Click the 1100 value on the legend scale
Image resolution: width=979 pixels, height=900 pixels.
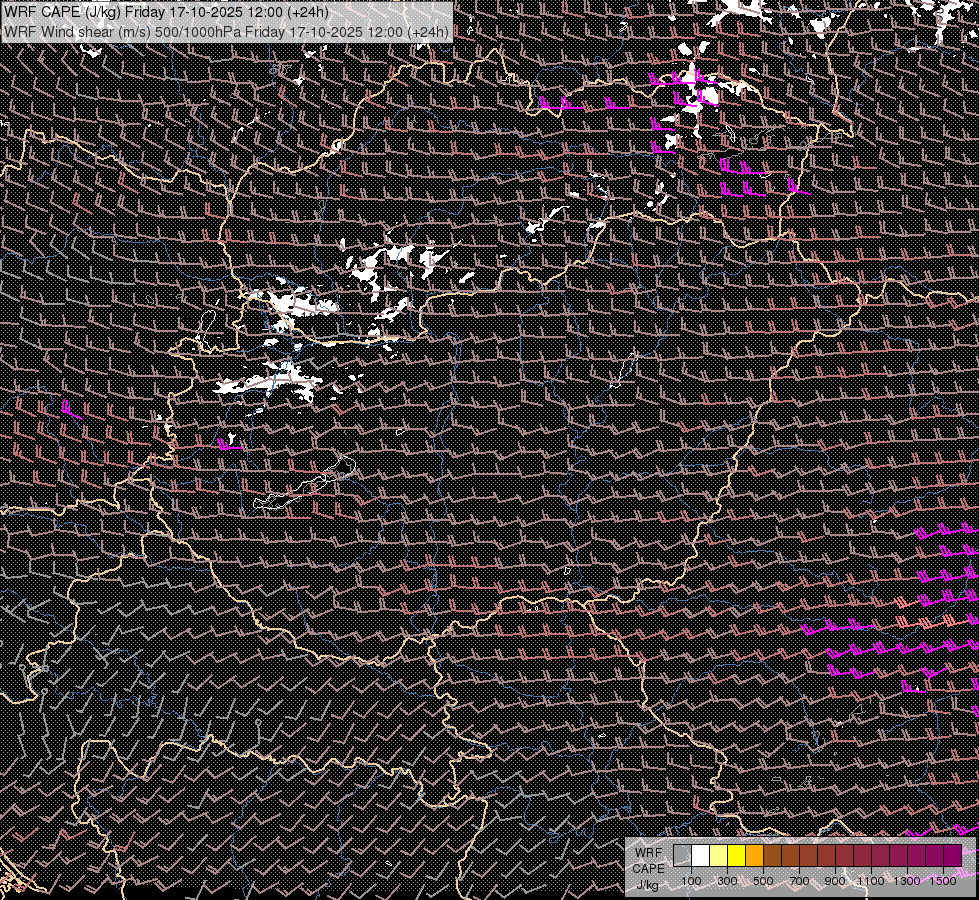(871, 881)
